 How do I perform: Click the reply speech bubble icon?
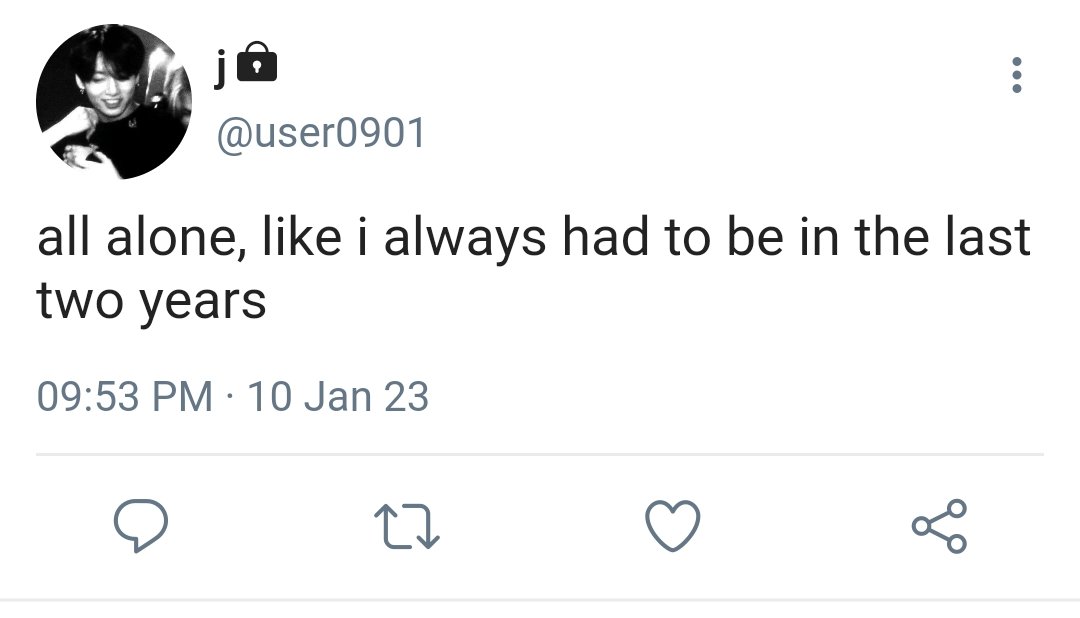pos(141,525)
